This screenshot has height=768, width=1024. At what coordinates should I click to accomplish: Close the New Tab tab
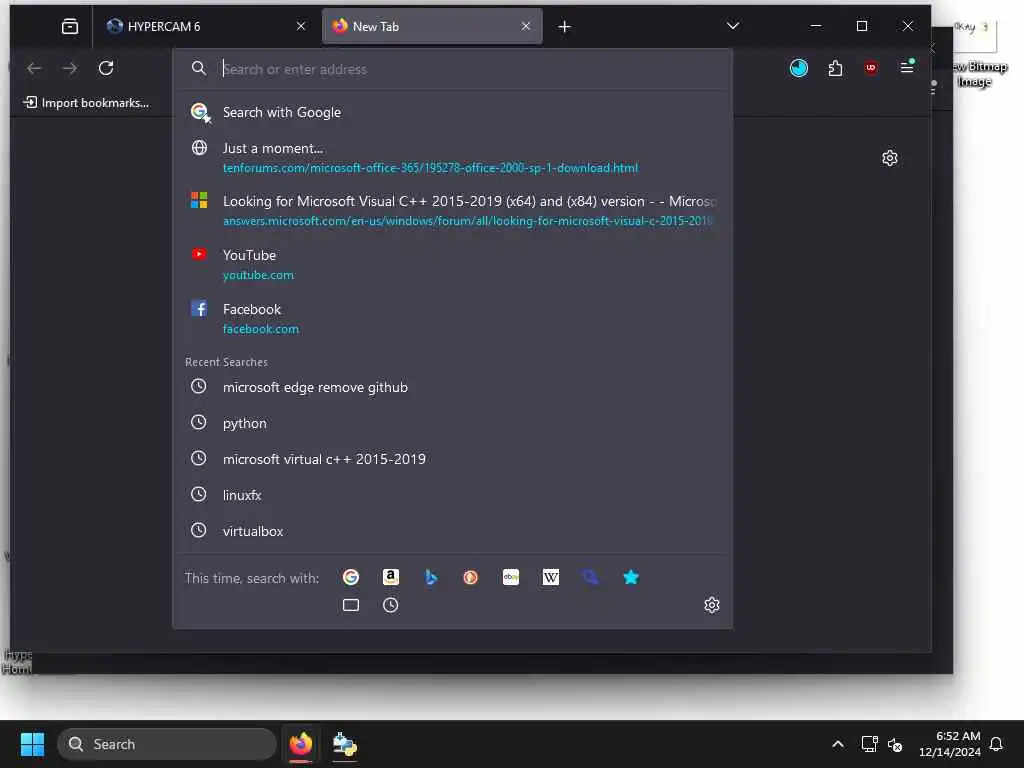click(x=526, y=26)
